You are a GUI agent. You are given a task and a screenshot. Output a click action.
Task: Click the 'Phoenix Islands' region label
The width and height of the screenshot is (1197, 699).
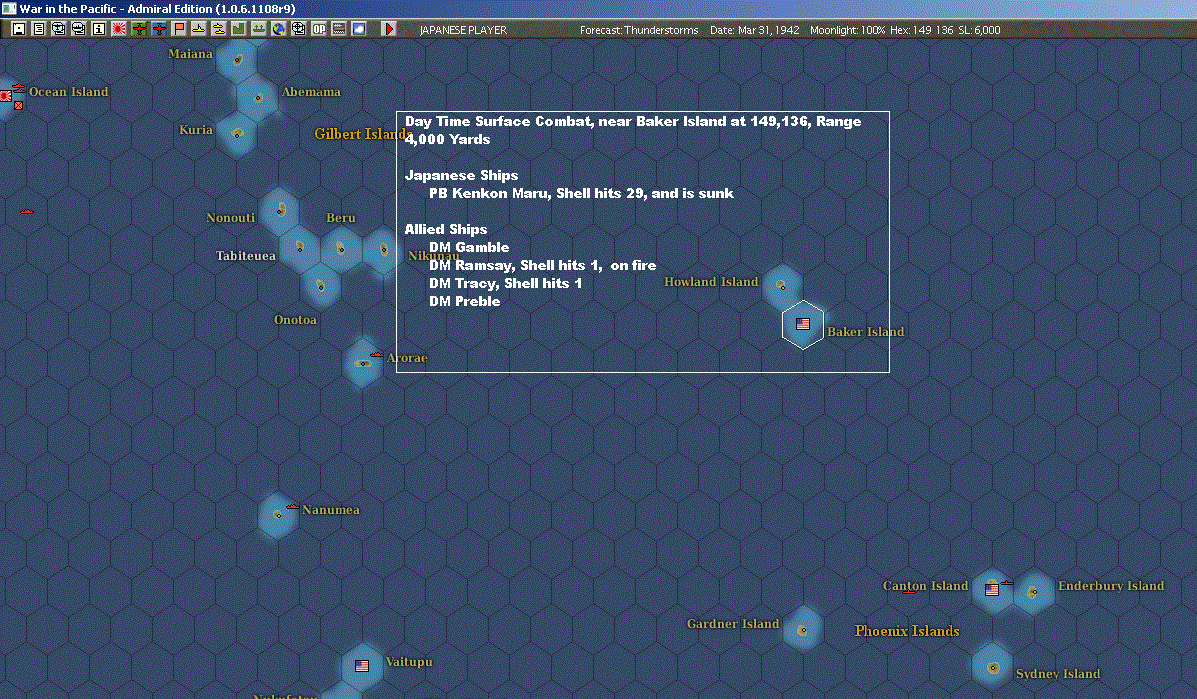pos(907,631)
